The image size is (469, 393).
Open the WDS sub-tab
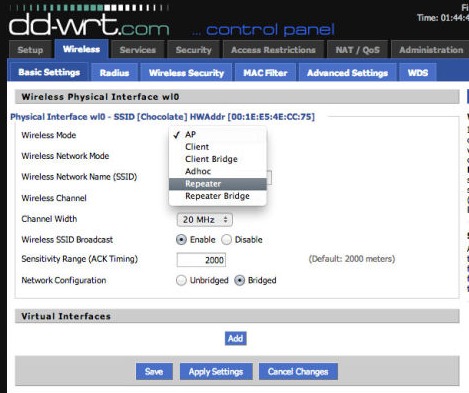(418, 72)
